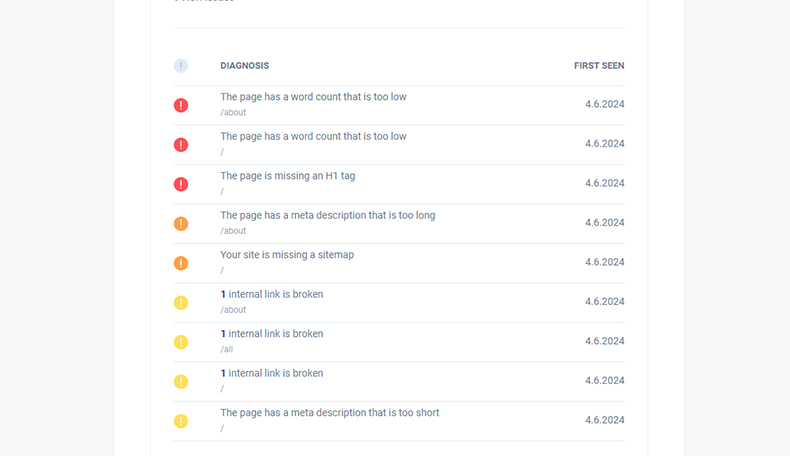Click /about path under meta description too long
Screen dimensions: 790x456
[233, 231]
